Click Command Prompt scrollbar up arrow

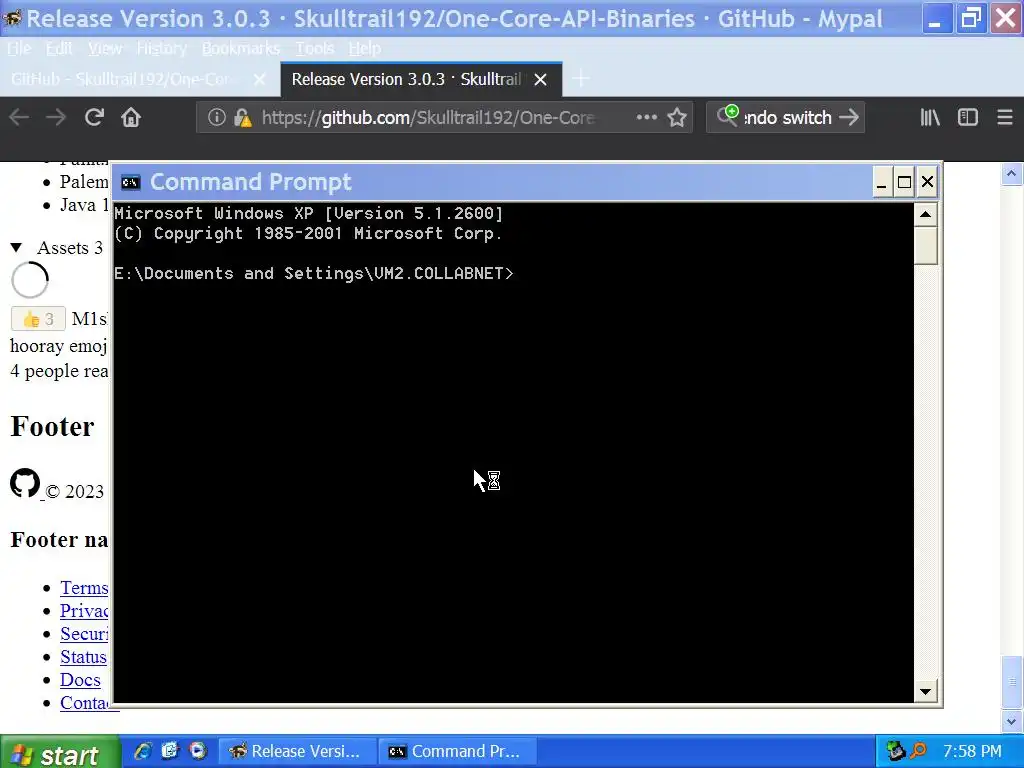[925, 214]
